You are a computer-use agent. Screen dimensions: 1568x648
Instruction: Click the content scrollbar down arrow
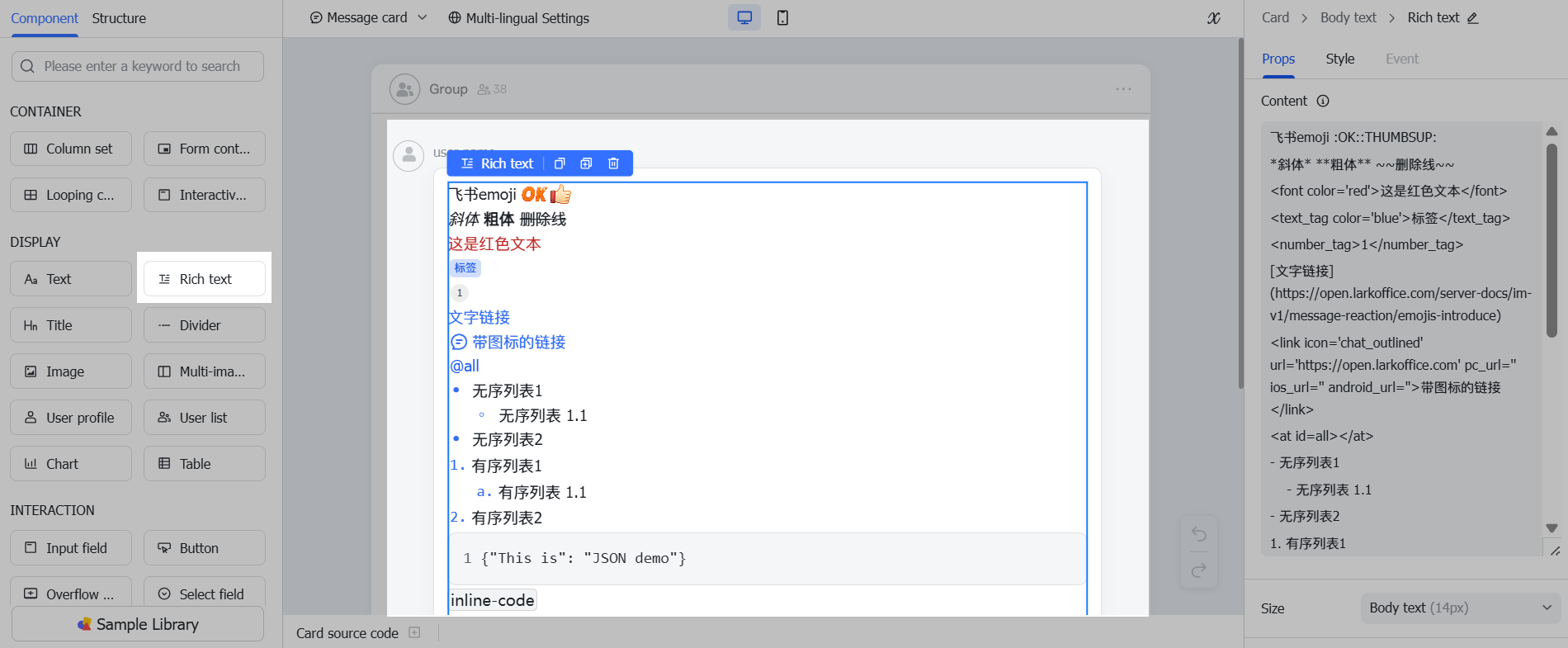1551,528
